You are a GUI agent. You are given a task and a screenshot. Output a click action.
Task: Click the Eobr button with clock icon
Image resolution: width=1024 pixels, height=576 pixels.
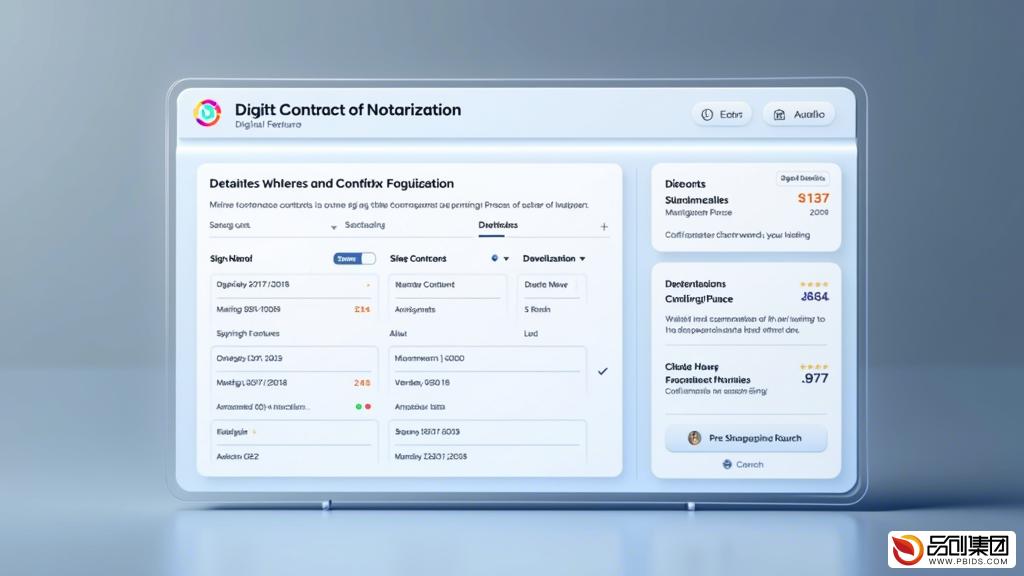(x=722, y=114)
